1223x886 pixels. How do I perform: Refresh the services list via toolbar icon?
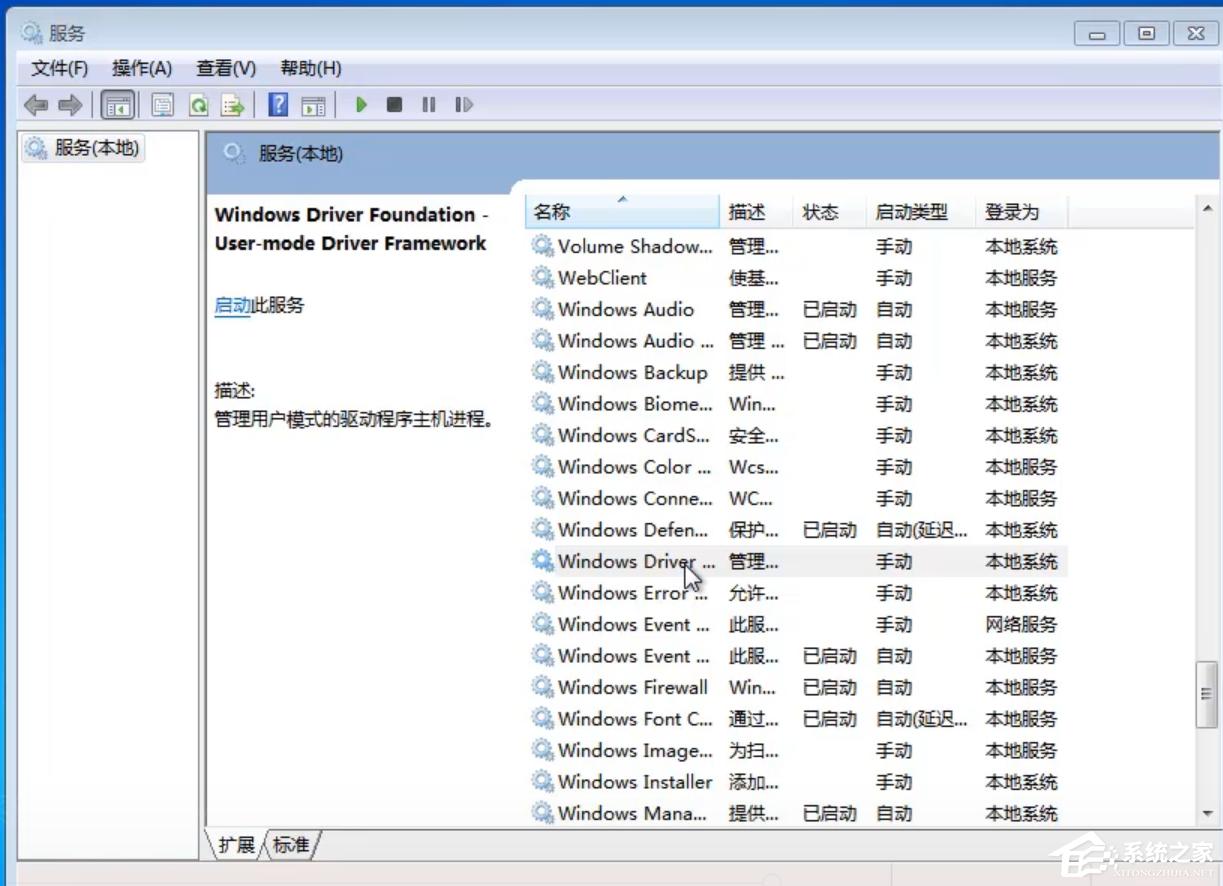point(197,104)
